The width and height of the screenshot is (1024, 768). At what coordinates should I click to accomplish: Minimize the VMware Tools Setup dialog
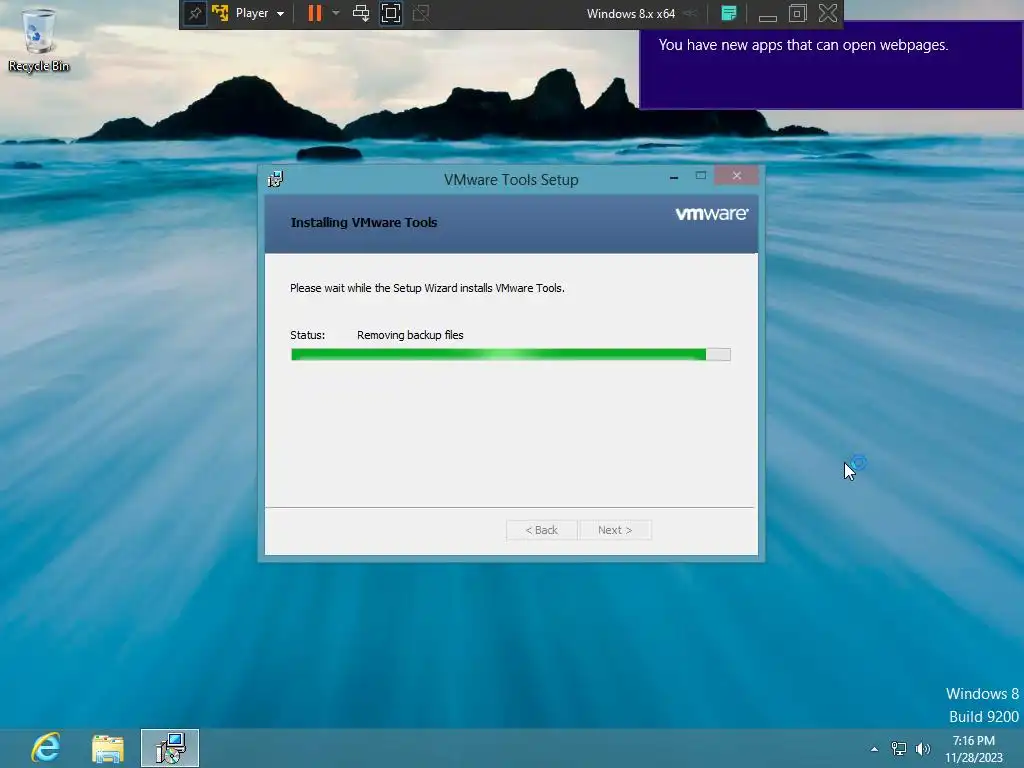pyautogui.click(x=674, y=176)
